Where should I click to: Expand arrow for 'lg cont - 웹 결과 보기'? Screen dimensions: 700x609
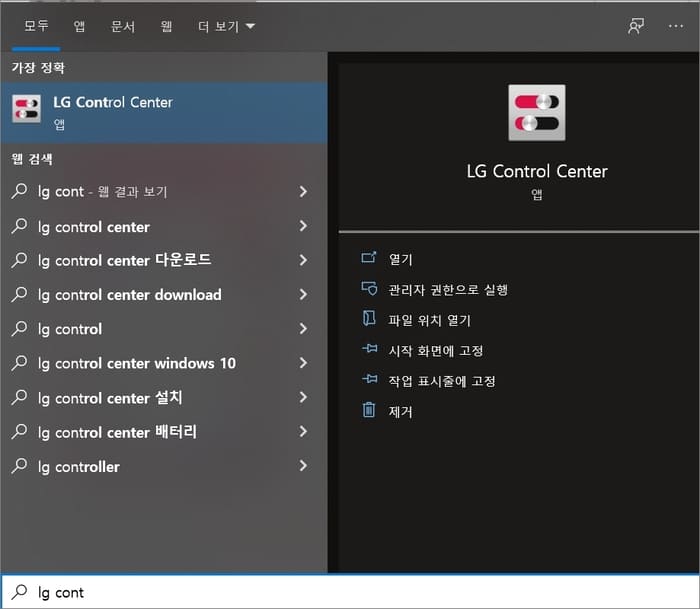coord(303,192)
